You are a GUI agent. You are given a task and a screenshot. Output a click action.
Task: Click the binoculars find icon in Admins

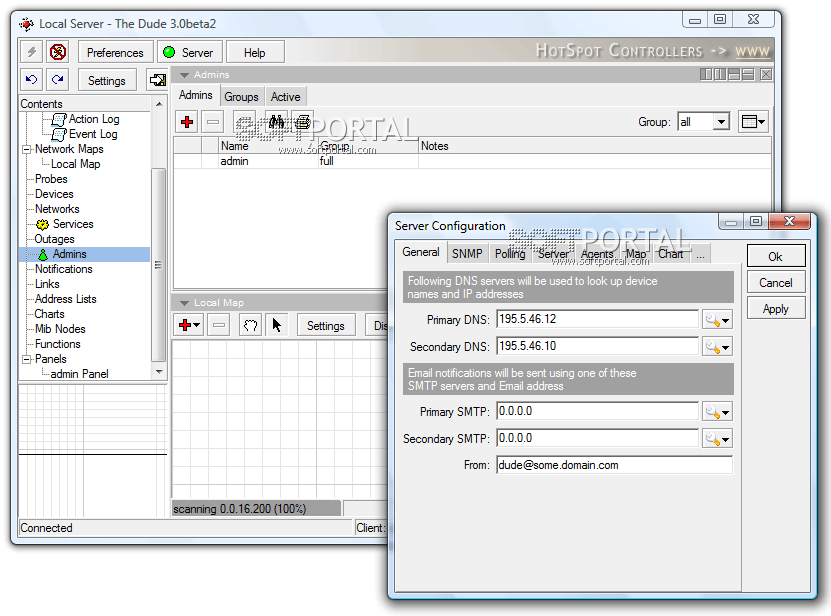tap(276, 122)
